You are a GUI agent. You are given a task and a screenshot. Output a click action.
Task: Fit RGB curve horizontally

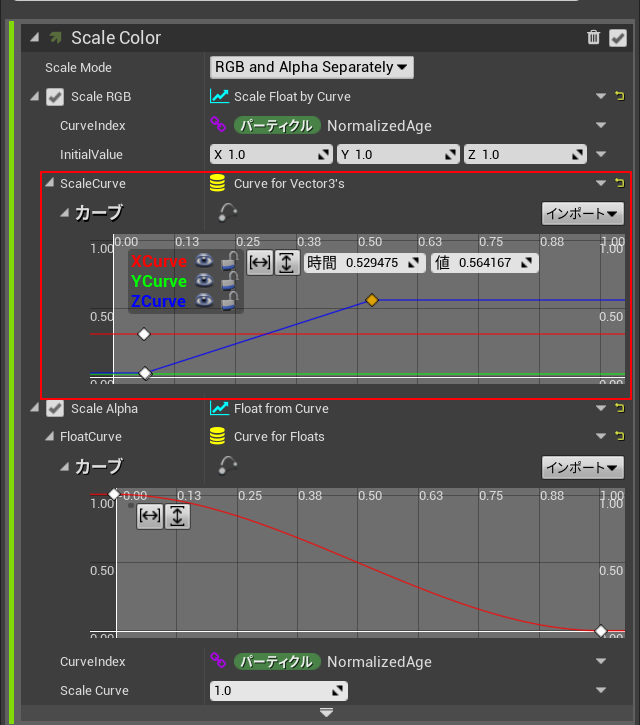pyautogui.click(x=260, y=263)
